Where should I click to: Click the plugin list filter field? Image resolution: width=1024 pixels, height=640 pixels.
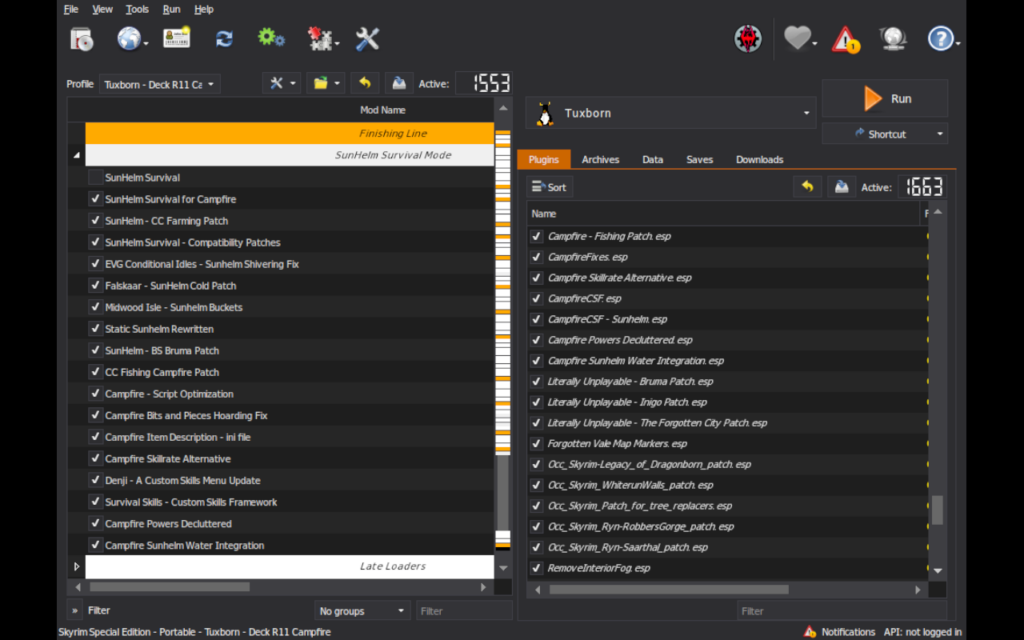(840, 611)
